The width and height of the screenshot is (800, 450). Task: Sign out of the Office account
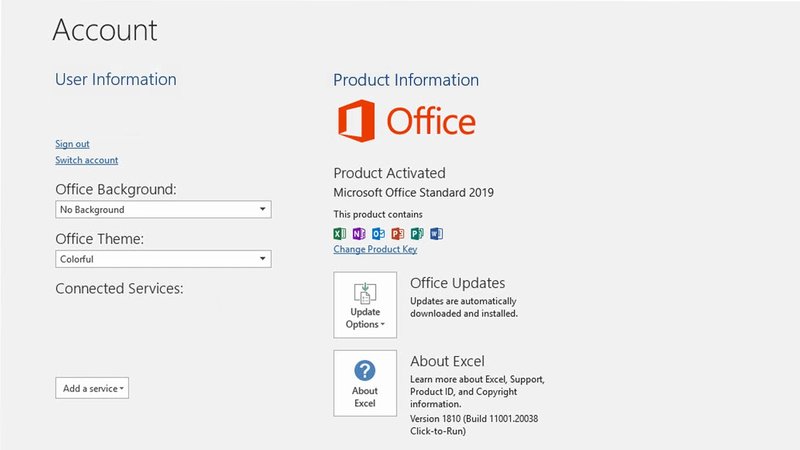(x=72, y=144)
